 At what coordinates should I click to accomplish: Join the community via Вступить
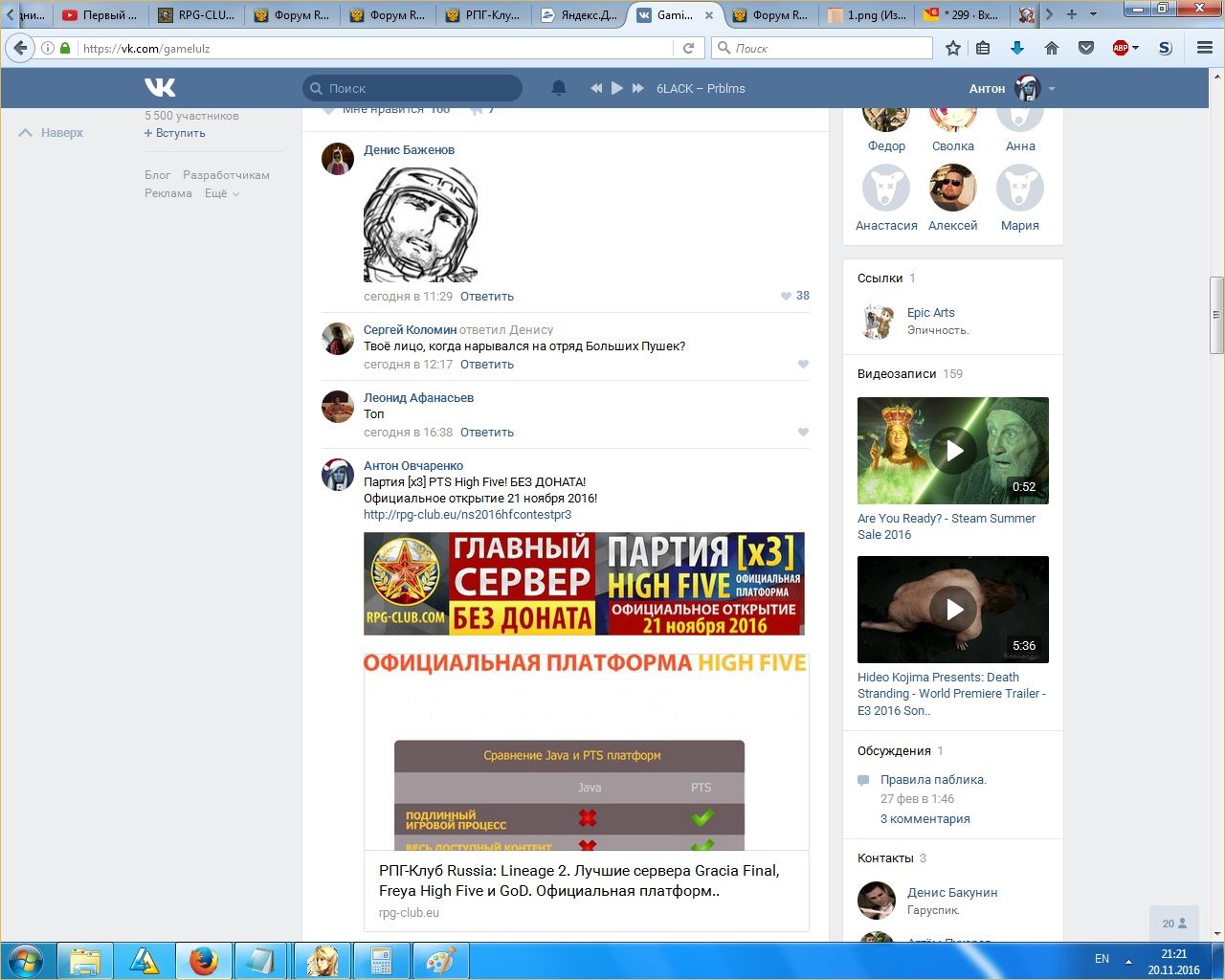click(175, 133)
